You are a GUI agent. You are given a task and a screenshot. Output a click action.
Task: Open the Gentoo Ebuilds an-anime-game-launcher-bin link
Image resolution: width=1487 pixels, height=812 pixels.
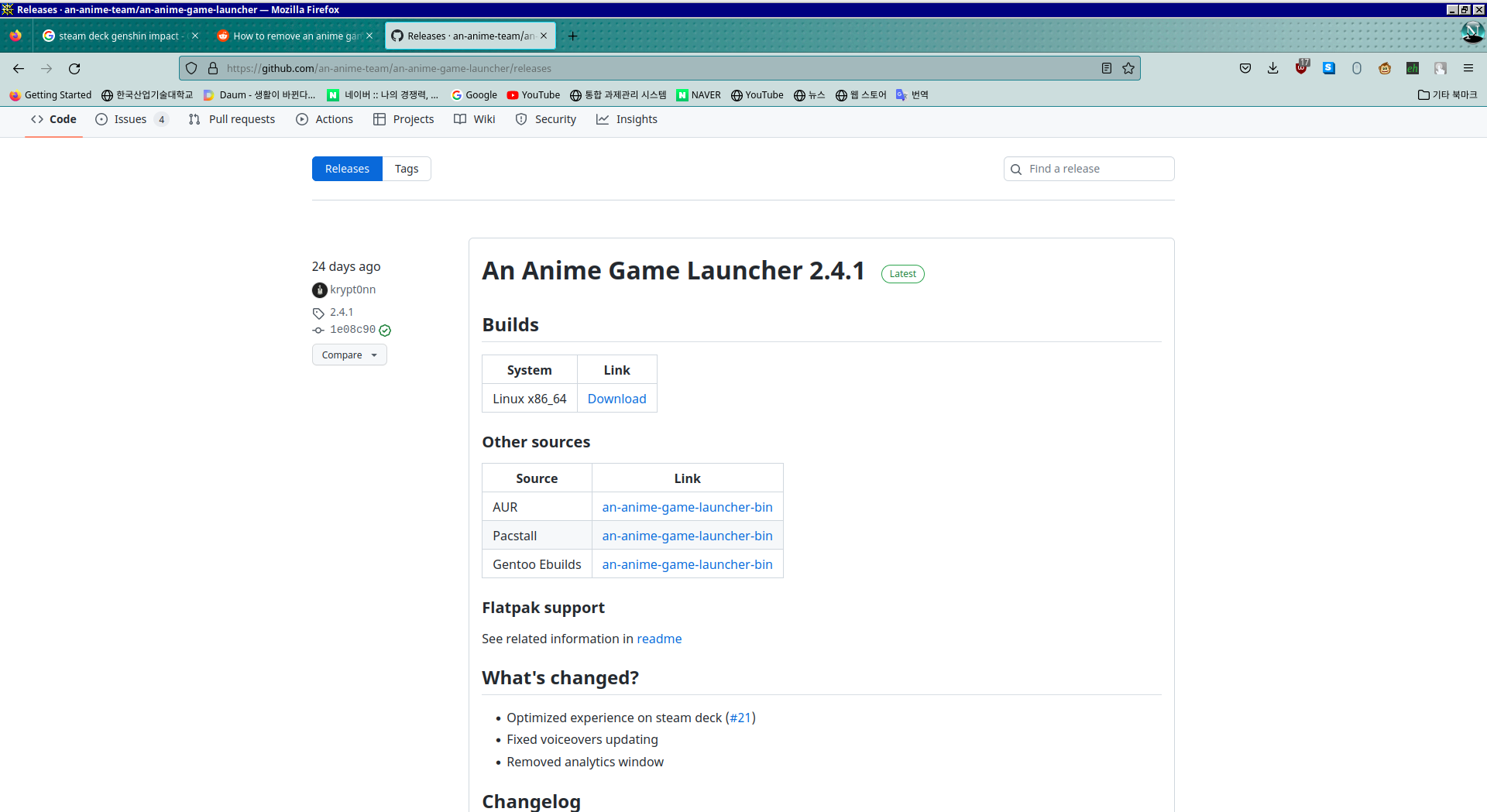[687, 564]
